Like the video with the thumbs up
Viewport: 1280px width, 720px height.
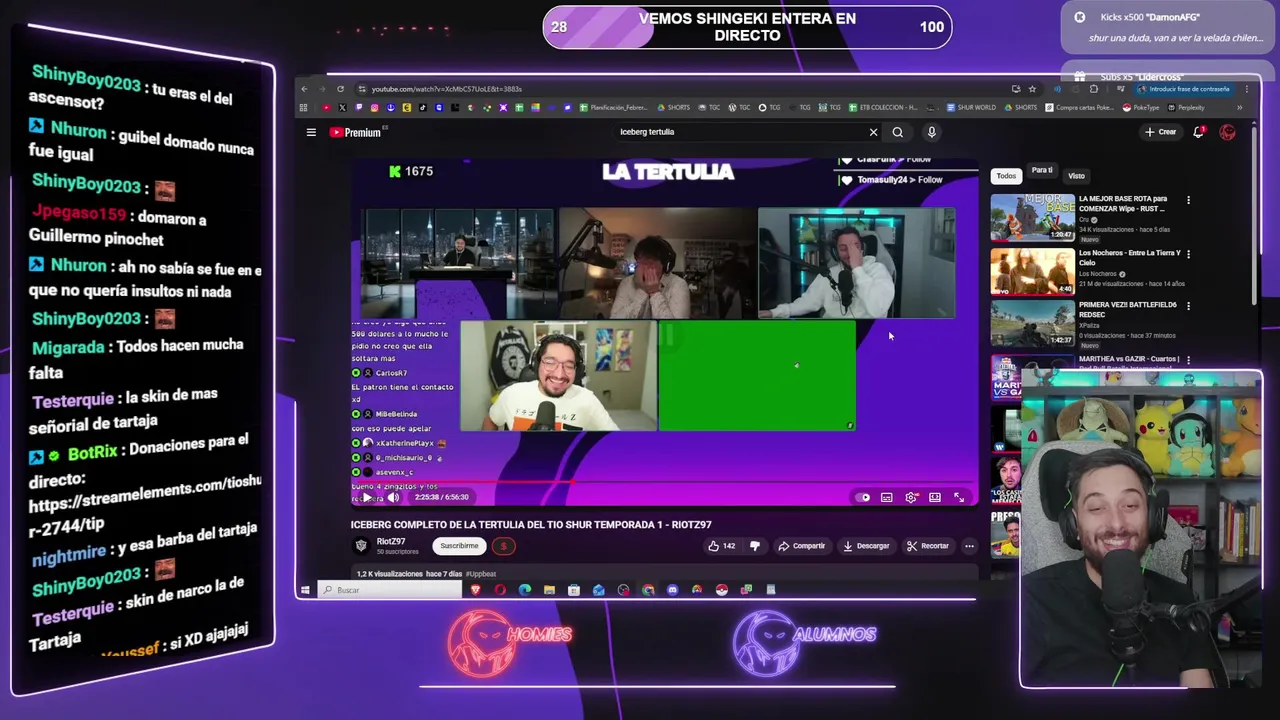[x=721, y=546]
